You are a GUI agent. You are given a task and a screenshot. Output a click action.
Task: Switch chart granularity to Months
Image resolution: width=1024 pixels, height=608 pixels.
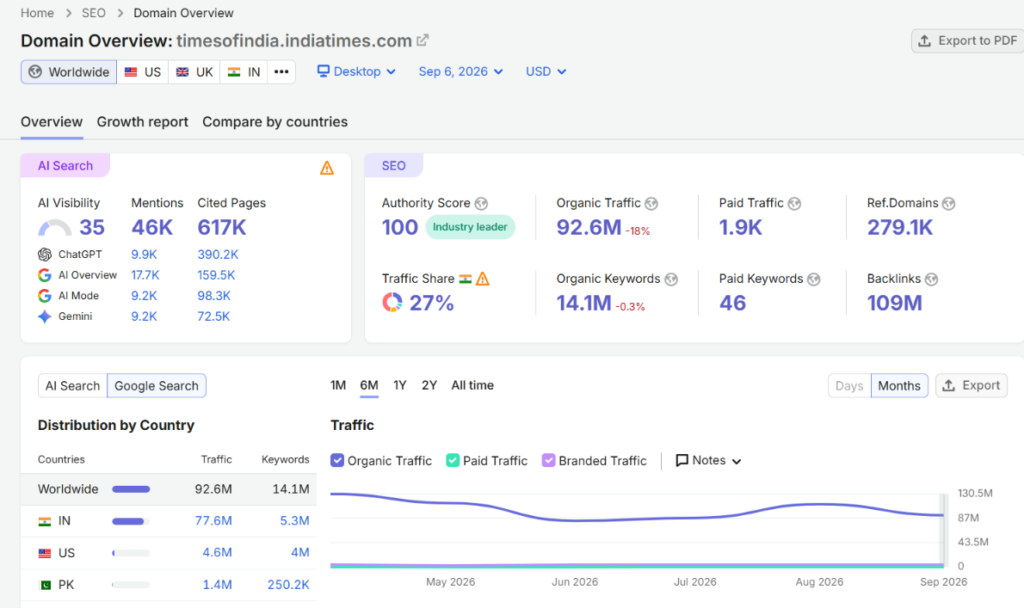(899, 386)
